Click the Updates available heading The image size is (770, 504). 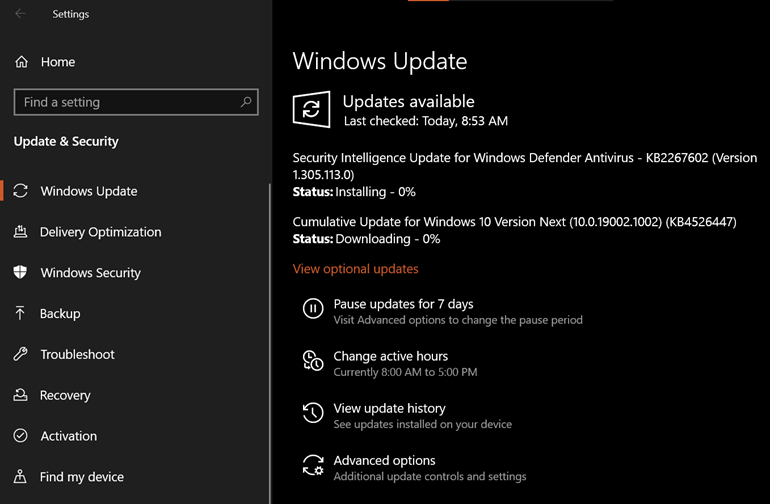(x=408, y=101)
